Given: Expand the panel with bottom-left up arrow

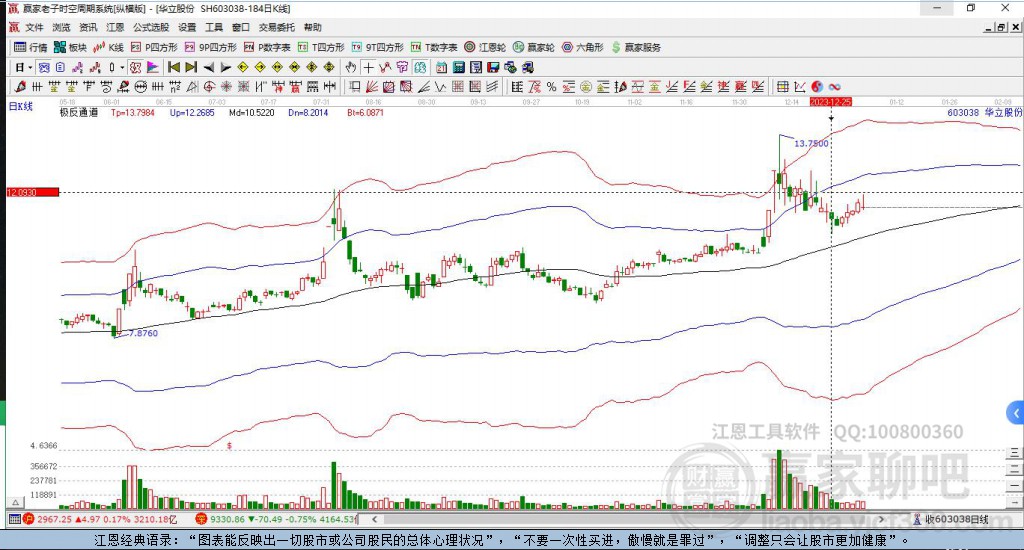Looking at the screenshot, I should (x=15, y=502).
